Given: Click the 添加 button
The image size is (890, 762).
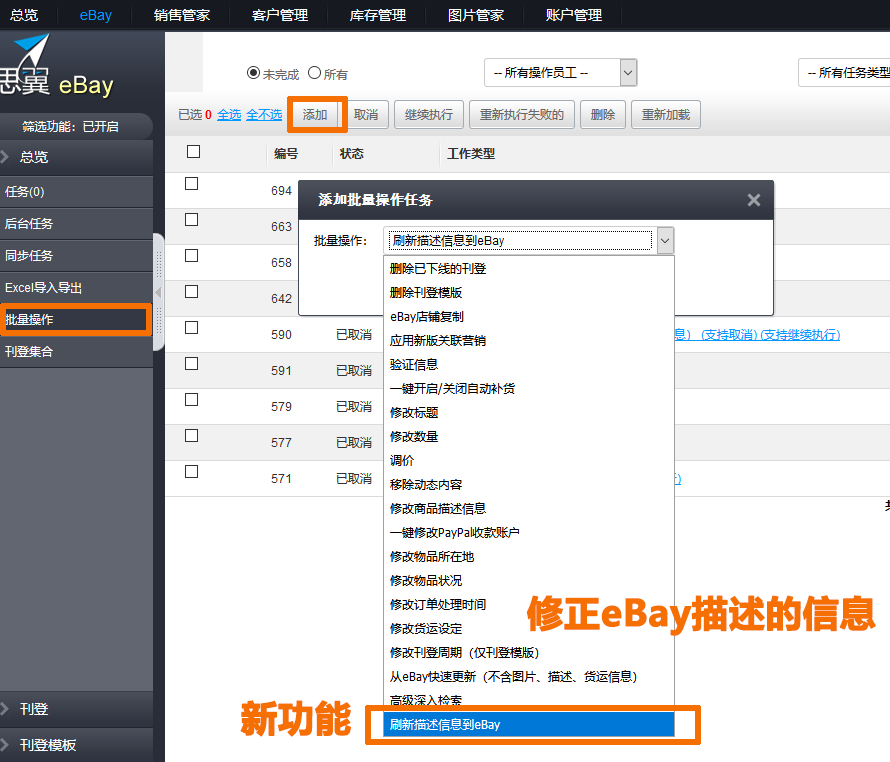Looking at the screenshot, I should (x=315, y=115).
